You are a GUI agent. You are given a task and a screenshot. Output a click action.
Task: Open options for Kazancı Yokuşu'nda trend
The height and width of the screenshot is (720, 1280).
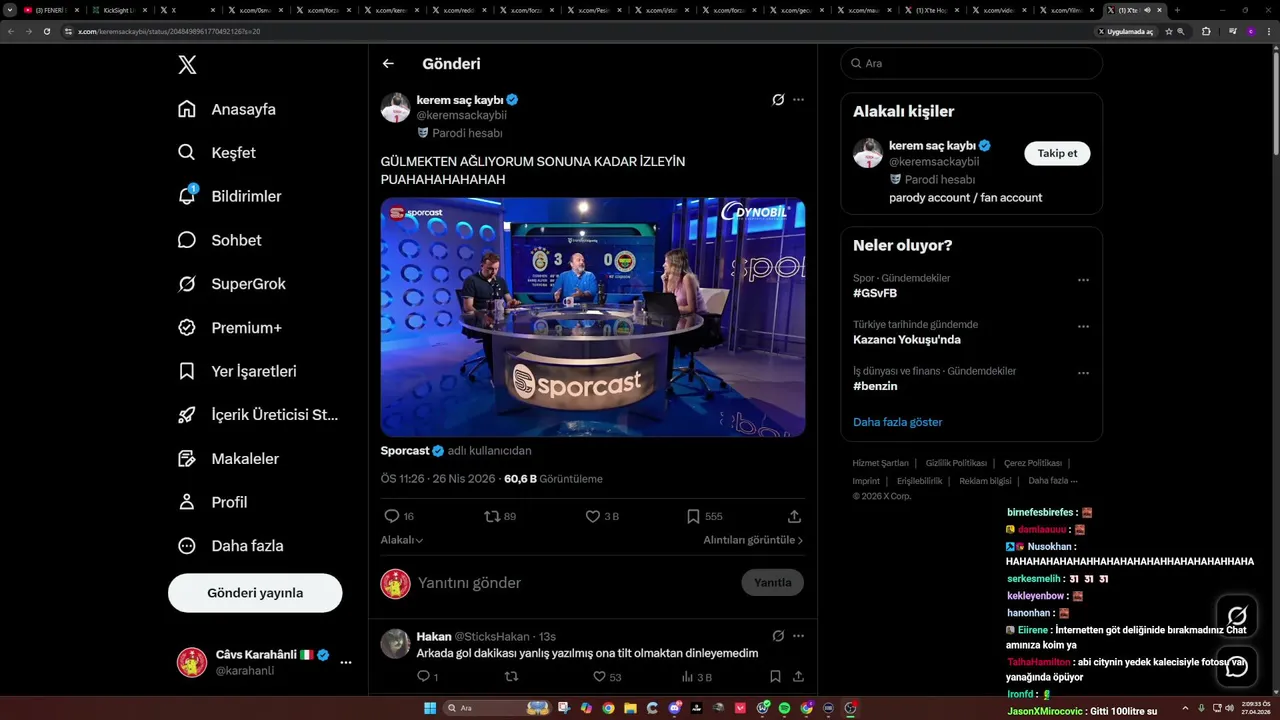click(x=1083, y=326)
